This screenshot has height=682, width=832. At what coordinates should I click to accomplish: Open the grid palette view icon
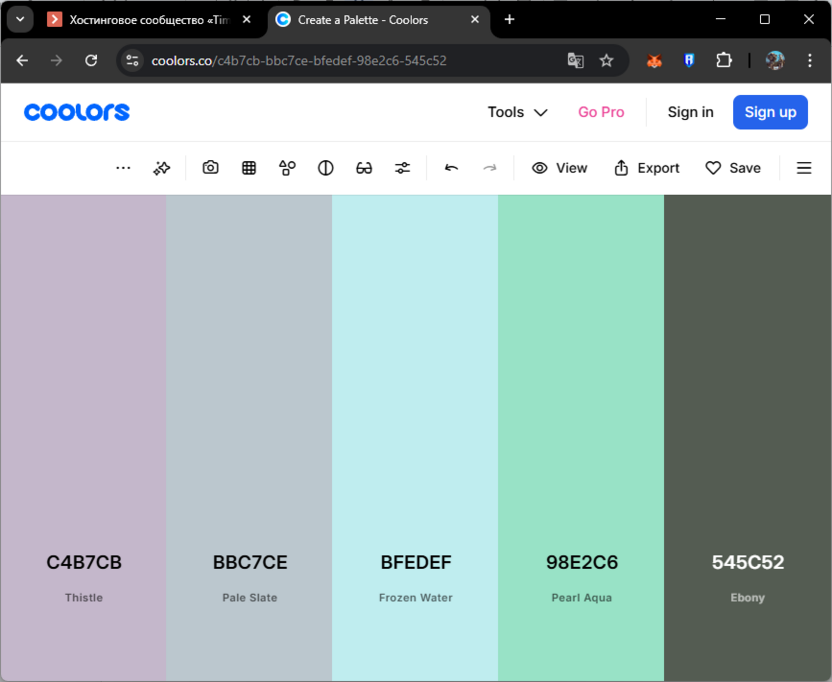pos(249,168)
